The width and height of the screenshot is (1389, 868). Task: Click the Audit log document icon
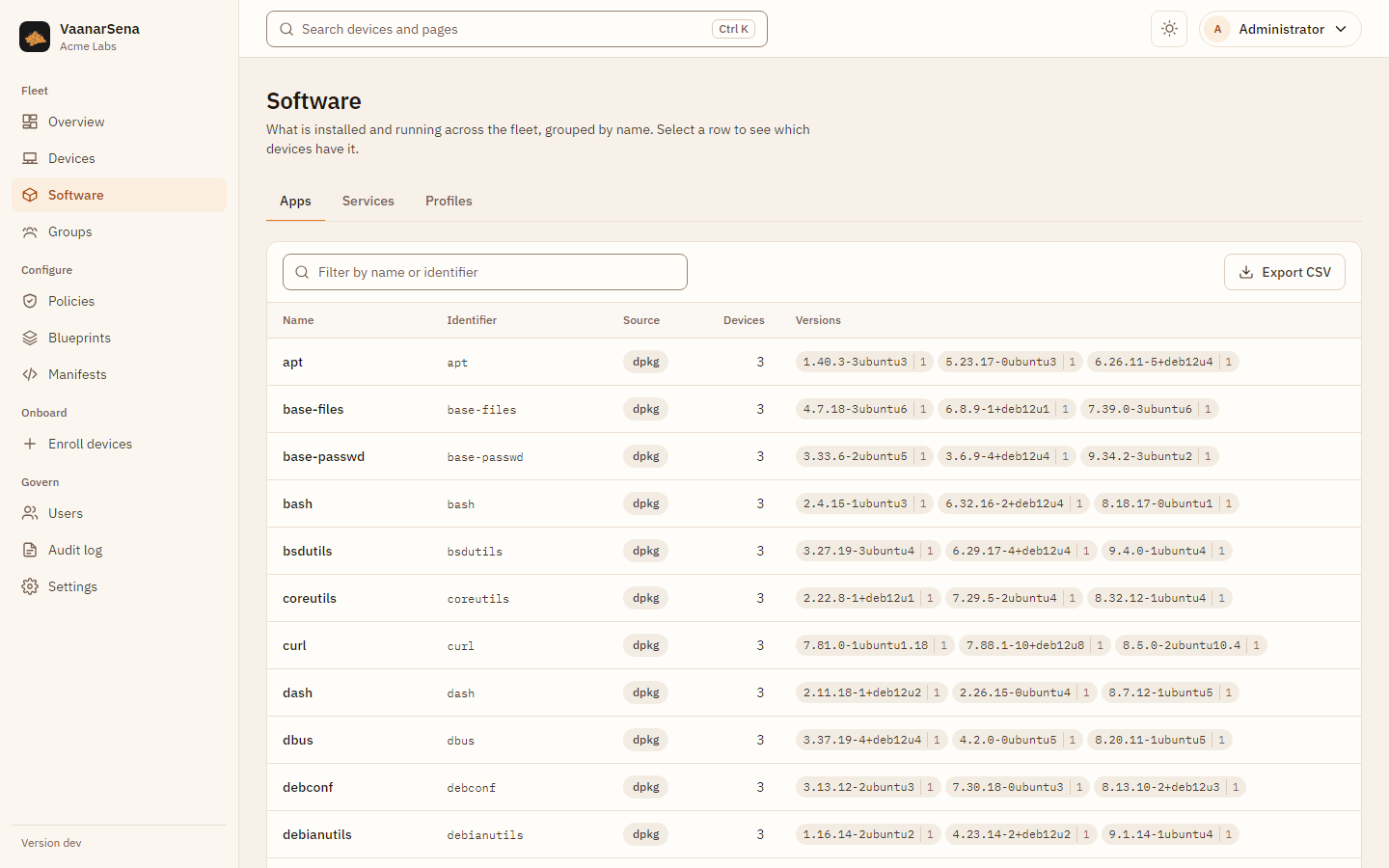point(30,550)
